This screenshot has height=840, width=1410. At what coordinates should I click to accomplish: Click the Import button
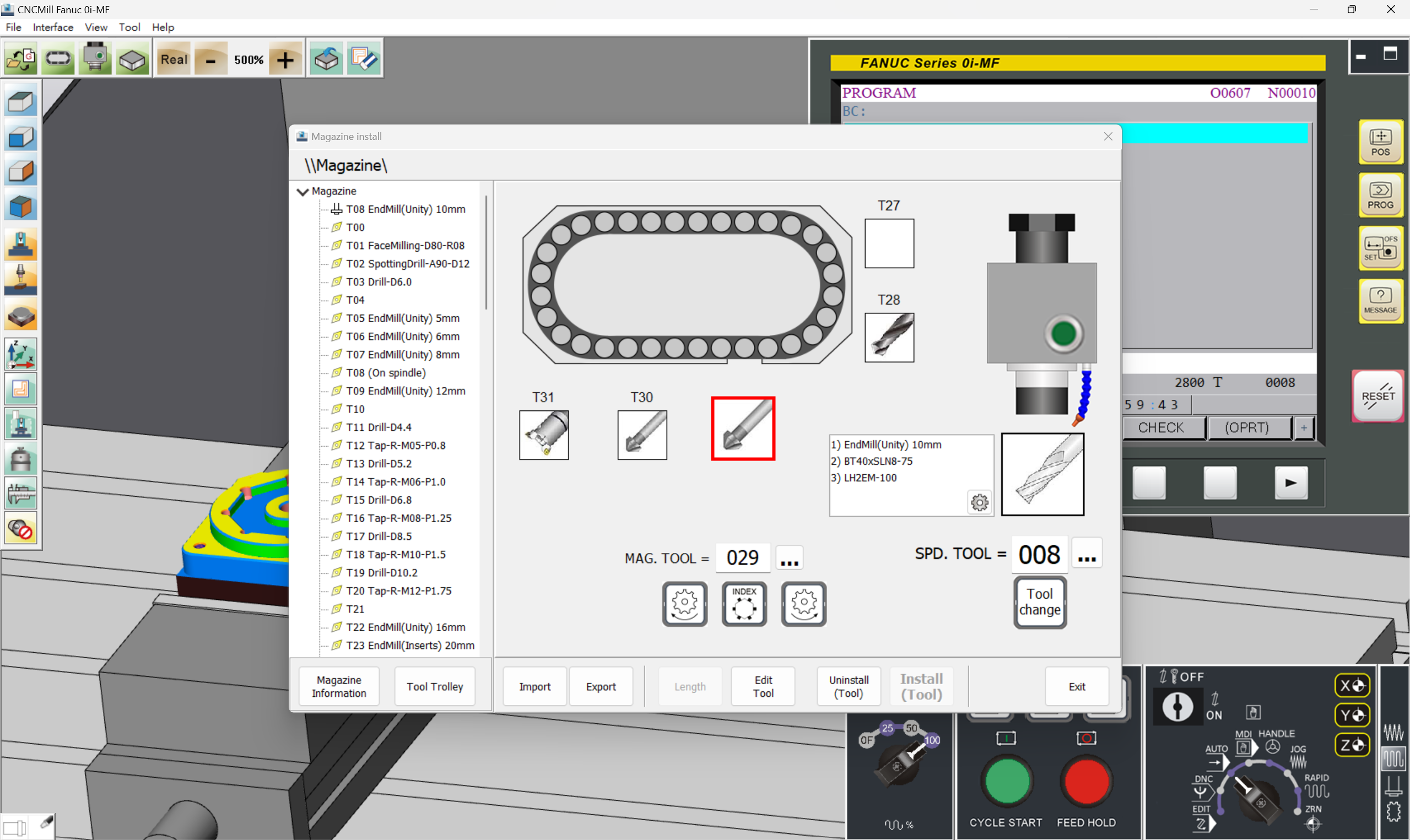(x=534, y=686)
